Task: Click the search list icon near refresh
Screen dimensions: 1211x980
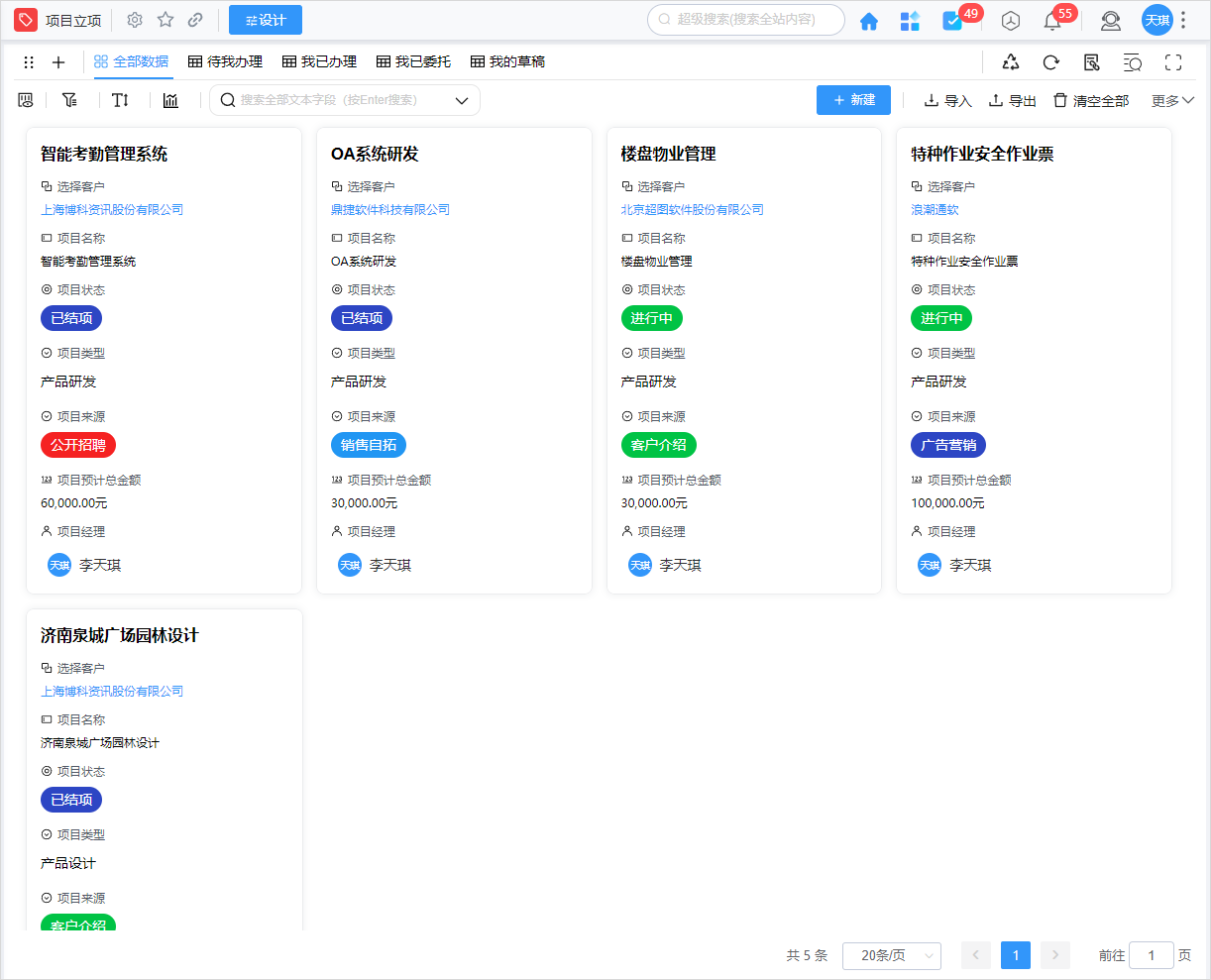Action: pos(1132,61)
